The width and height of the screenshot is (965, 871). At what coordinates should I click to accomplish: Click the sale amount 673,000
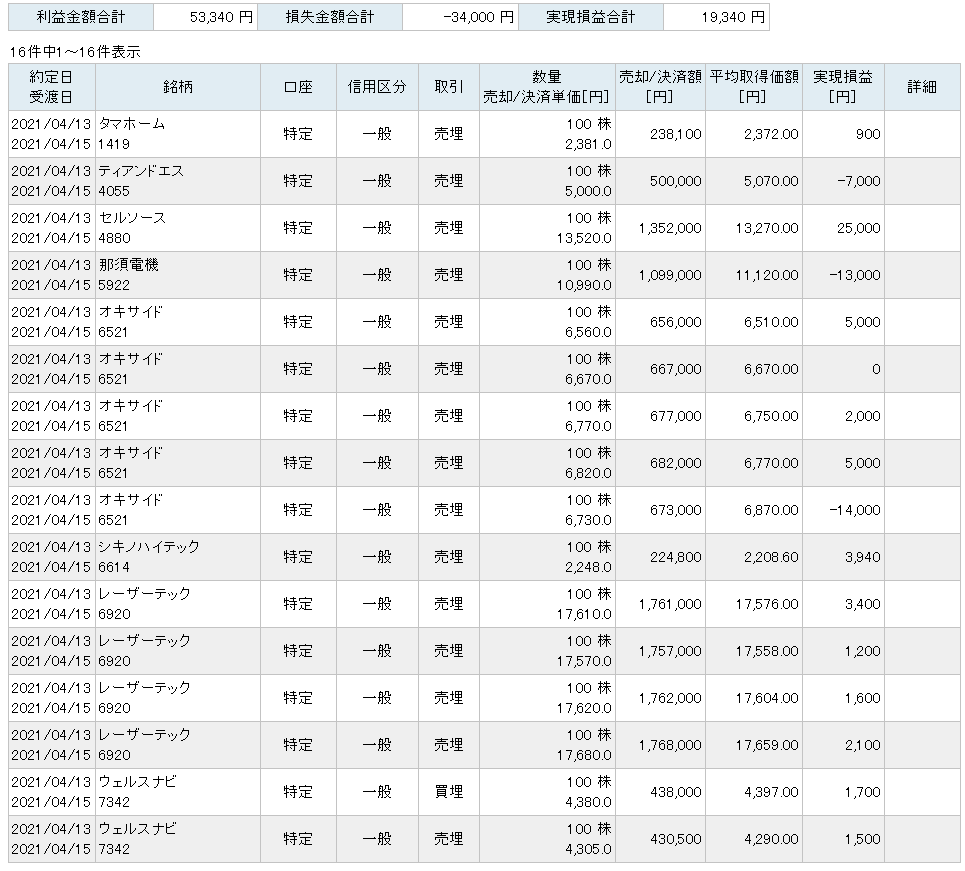676,510
